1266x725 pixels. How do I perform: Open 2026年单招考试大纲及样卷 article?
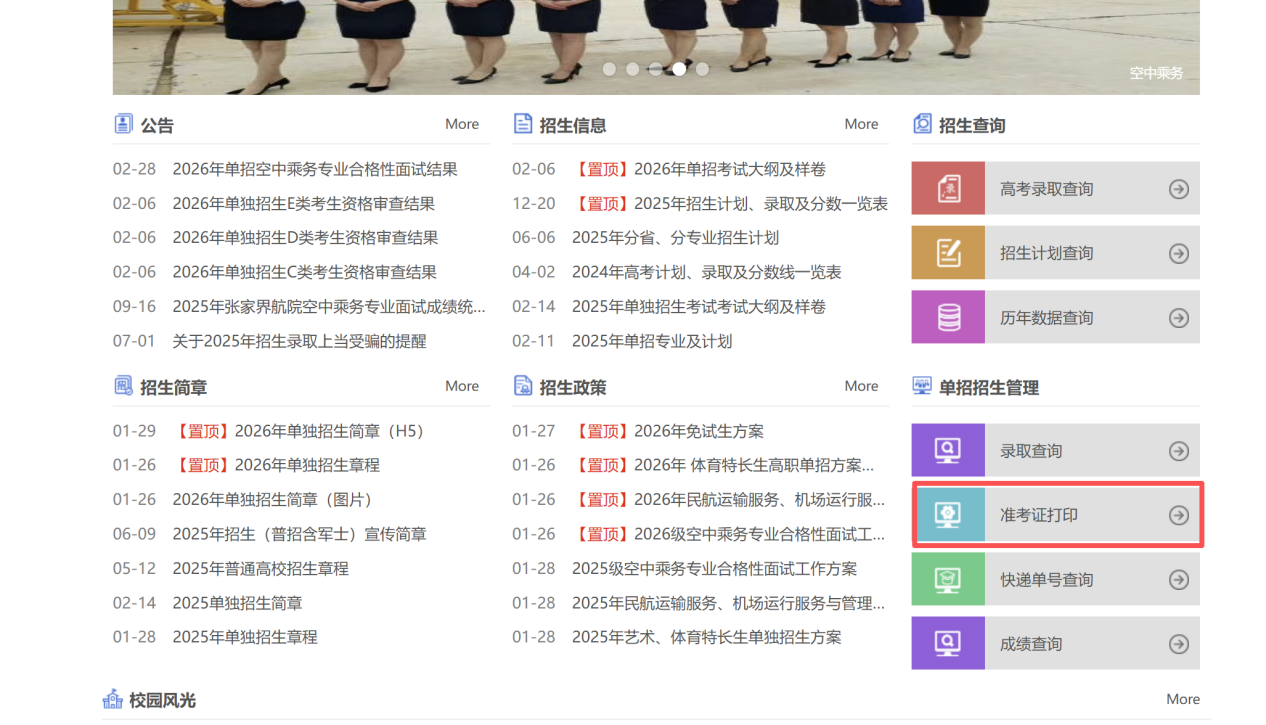pyautogui.click(x=729, y=169)
